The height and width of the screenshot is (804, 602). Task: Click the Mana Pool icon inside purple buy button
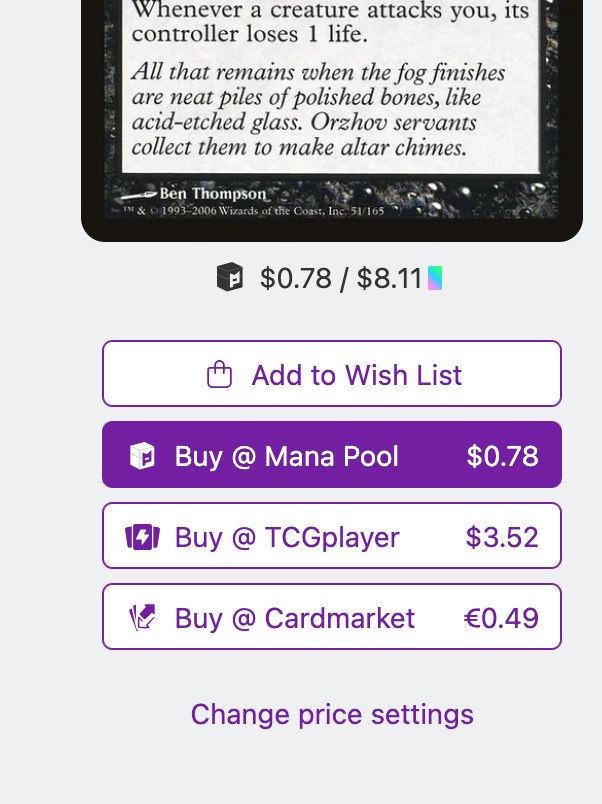(143, 456)
